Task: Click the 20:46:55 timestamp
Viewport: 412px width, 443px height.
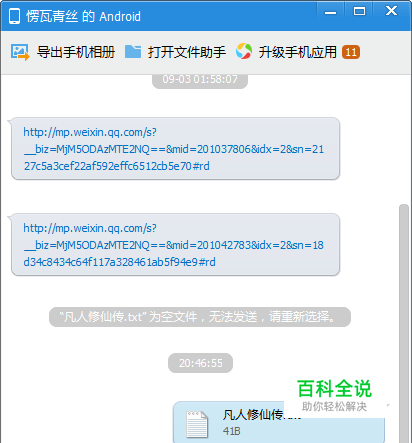Action: click(x=200, y=363)
